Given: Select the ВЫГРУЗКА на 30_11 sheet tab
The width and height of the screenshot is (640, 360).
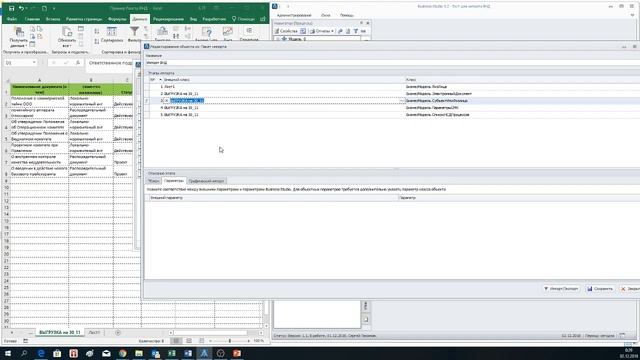Looking at the screenshot, I should pos(60,333).
